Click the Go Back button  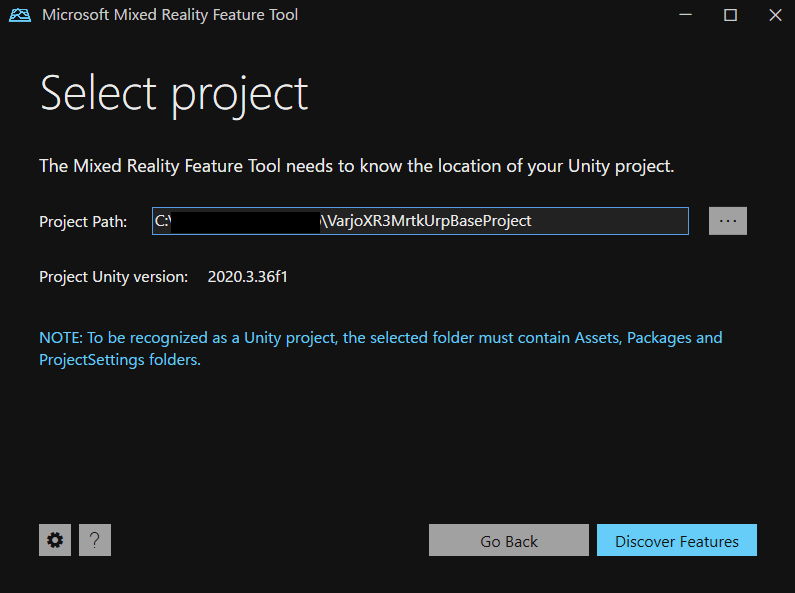click(x=509, y=540)
